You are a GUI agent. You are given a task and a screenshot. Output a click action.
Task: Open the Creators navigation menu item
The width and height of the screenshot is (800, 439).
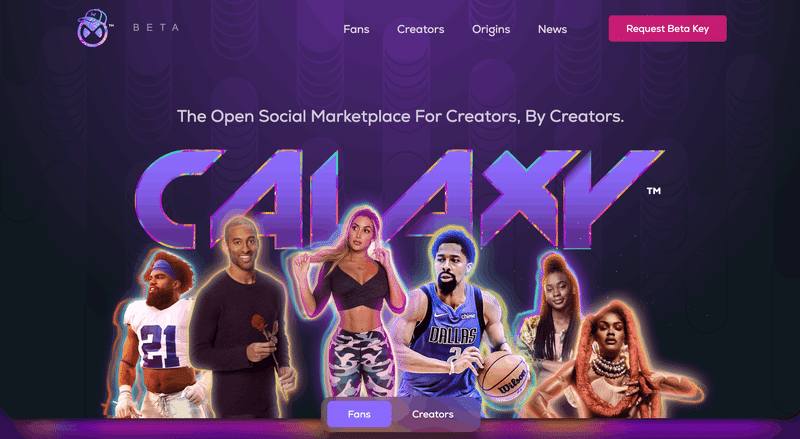click(420, 29)
